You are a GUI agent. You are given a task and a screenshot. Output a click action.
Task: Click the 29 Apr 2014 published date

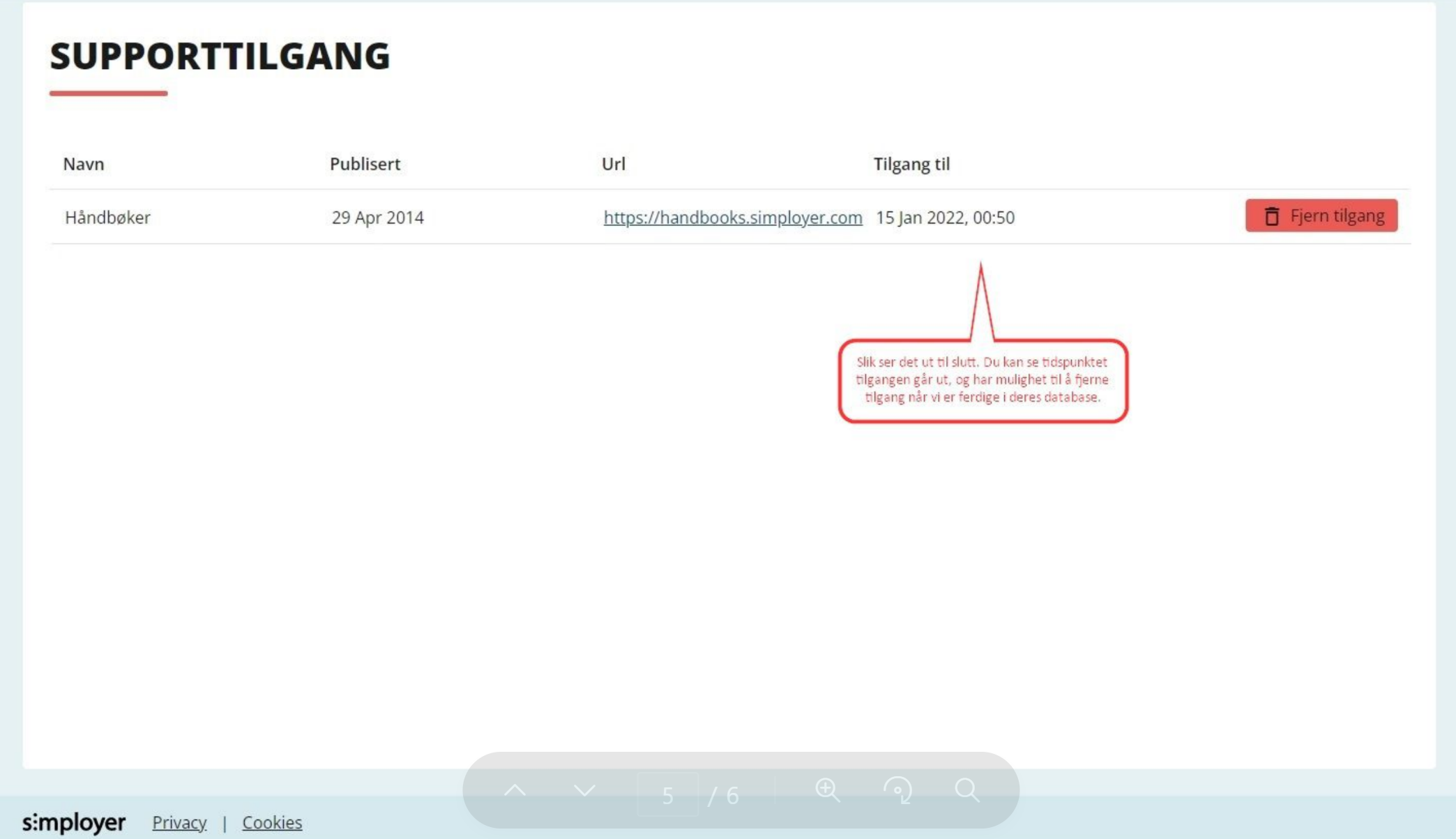point(377,218)
